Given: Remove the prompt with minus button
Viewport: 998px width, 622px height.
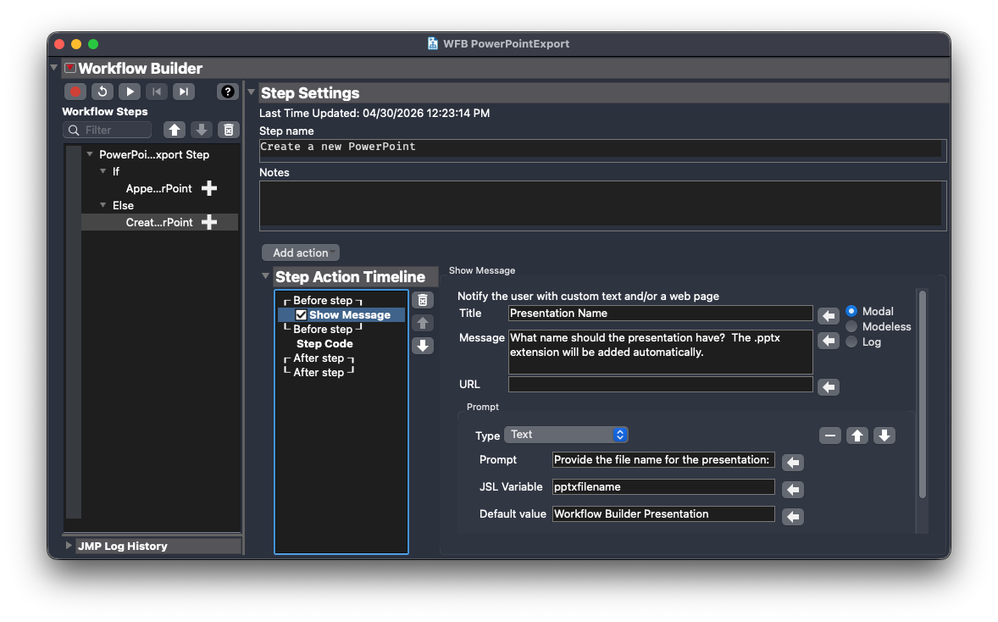Looking at the screenshot, I should click(830, 435).
